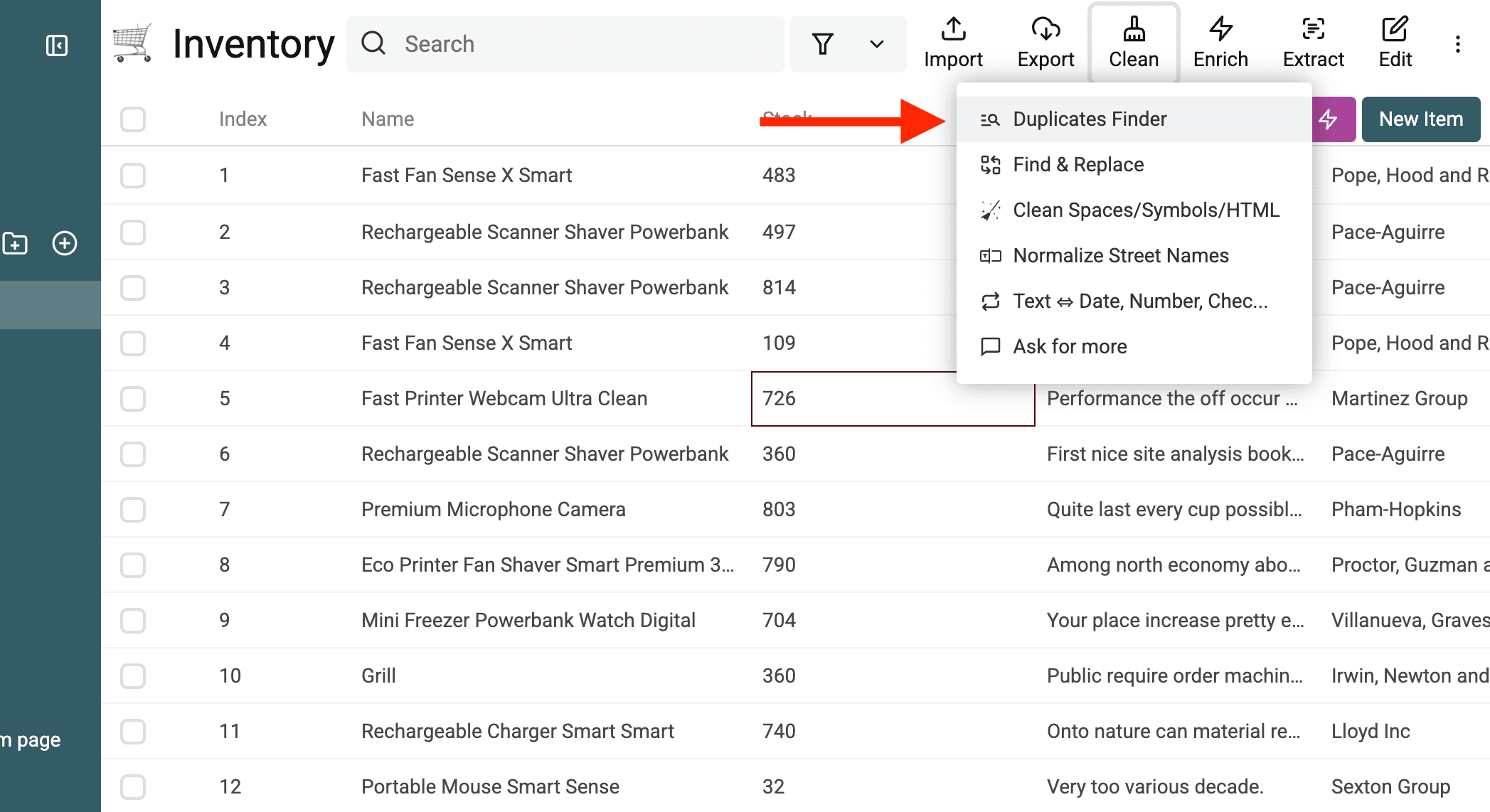Screen dimensions: 1490x812
Task: Select the Export icon
Action: point(1045,41)
